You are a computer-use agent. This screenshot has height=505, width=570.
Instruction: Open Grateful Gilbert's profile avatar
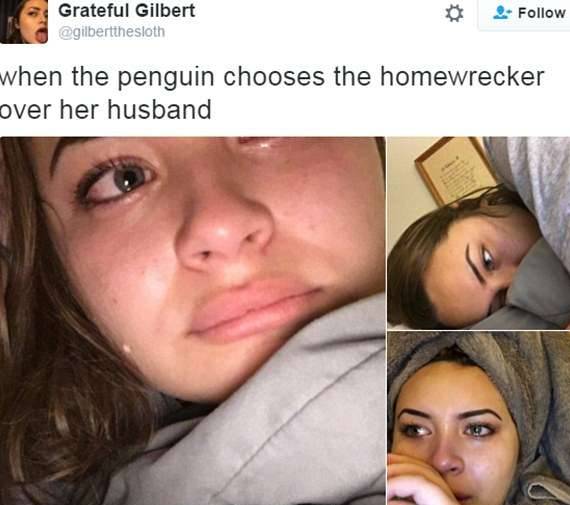coord(24,21)
